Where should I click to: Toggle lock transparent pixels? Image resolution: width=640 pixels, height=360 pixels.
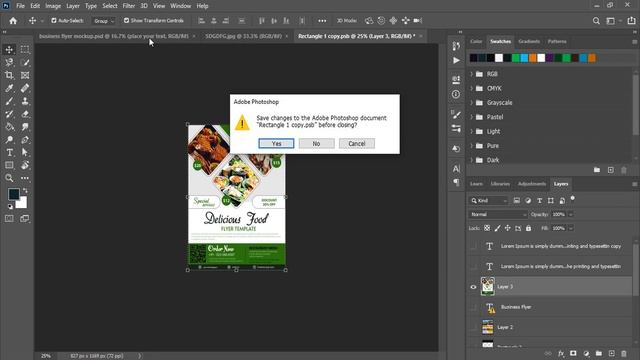click(487, 228)
